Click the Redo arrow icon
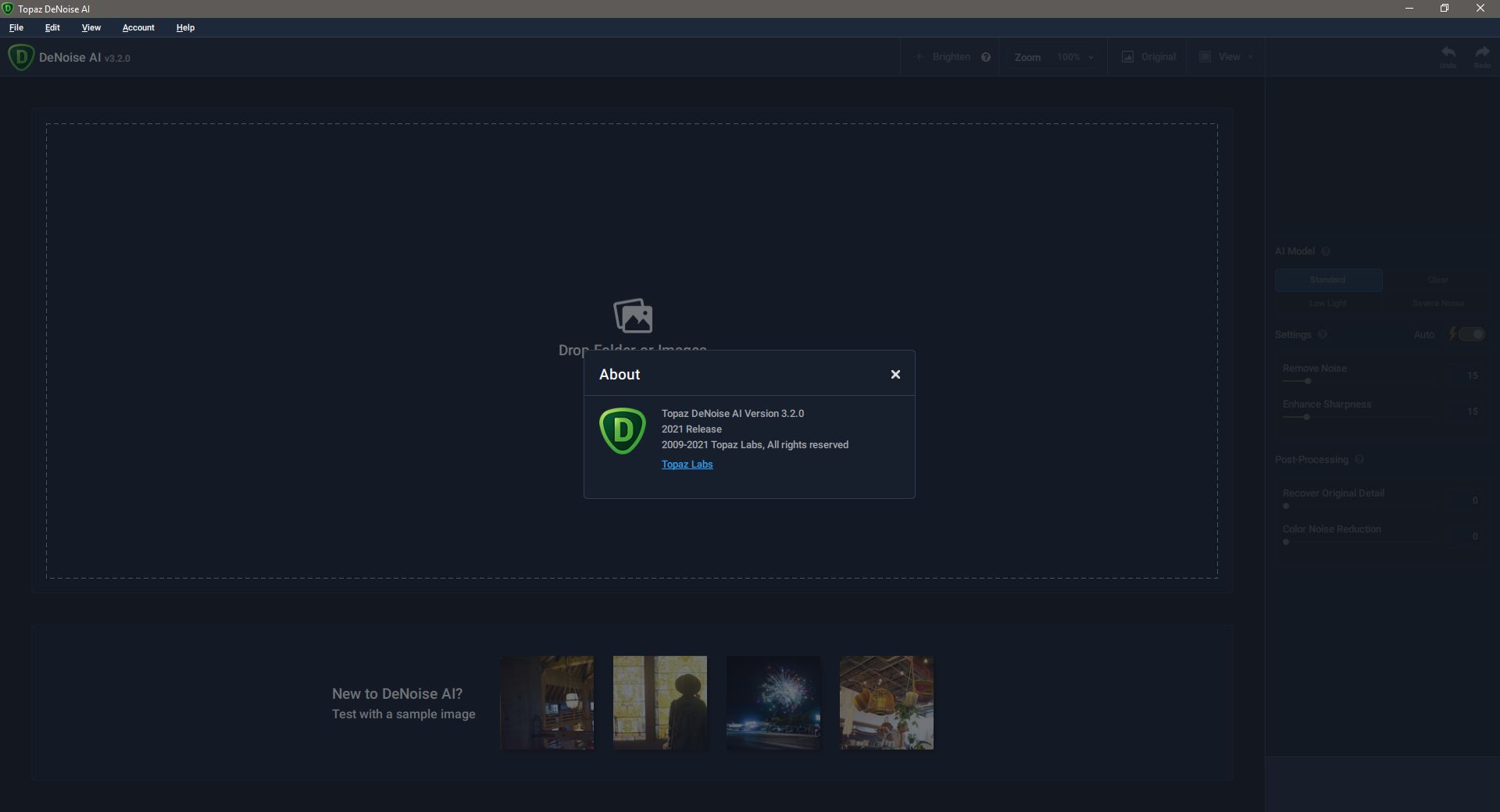The height and width of the screenshot is (812, 1500). [x=1482, y=53]
